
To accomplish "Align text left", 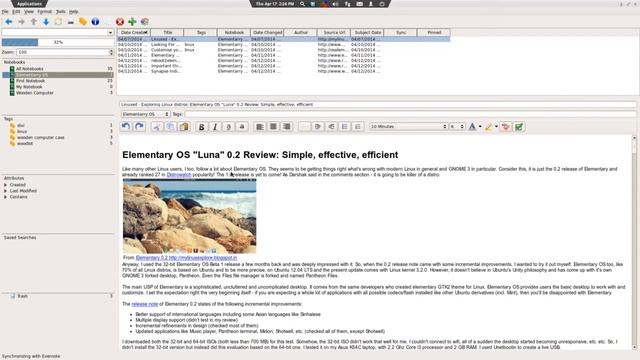I will click(260, 127).
